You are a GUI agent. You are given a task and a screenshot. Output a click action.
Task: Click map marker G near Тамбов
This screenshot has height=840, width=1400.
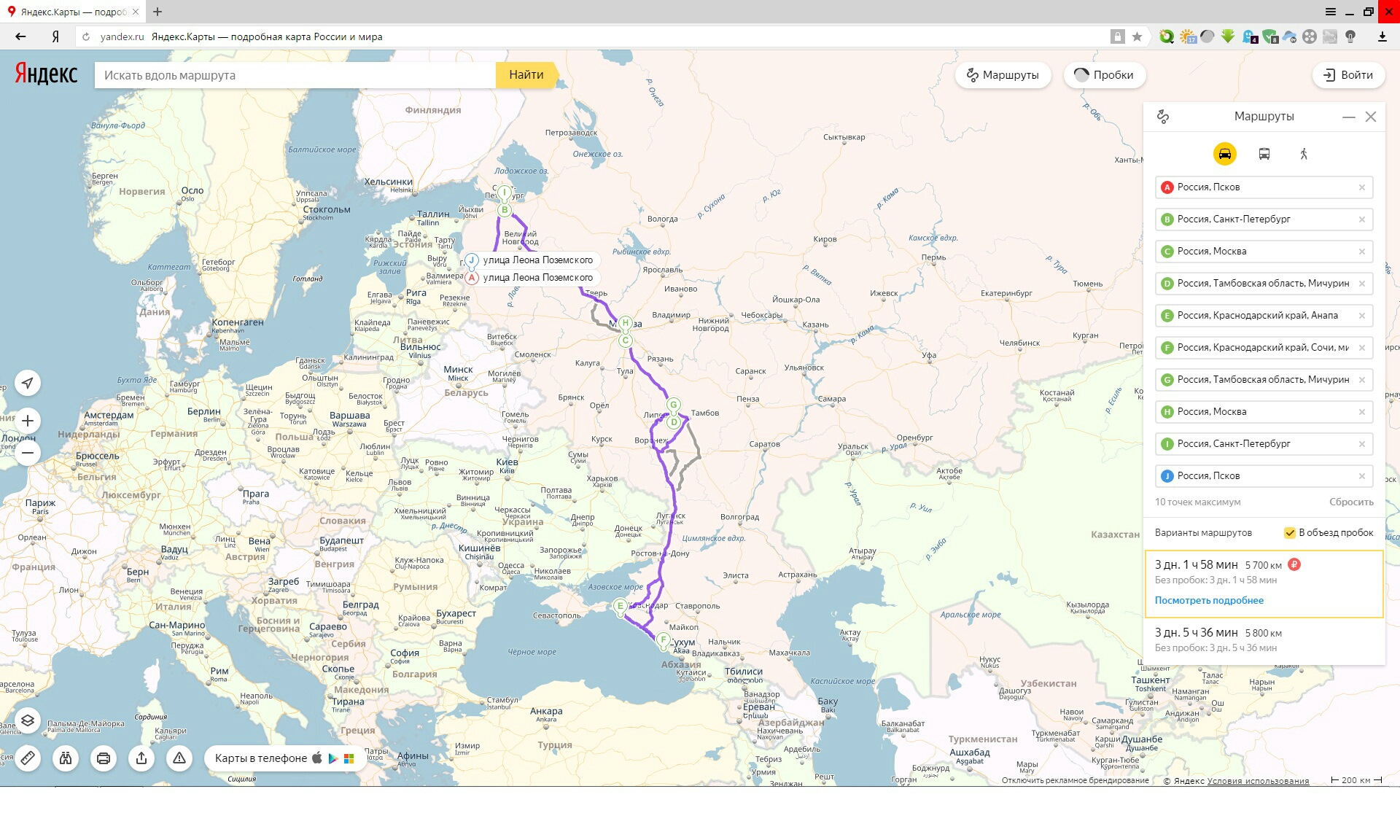(x=674, y=405)
